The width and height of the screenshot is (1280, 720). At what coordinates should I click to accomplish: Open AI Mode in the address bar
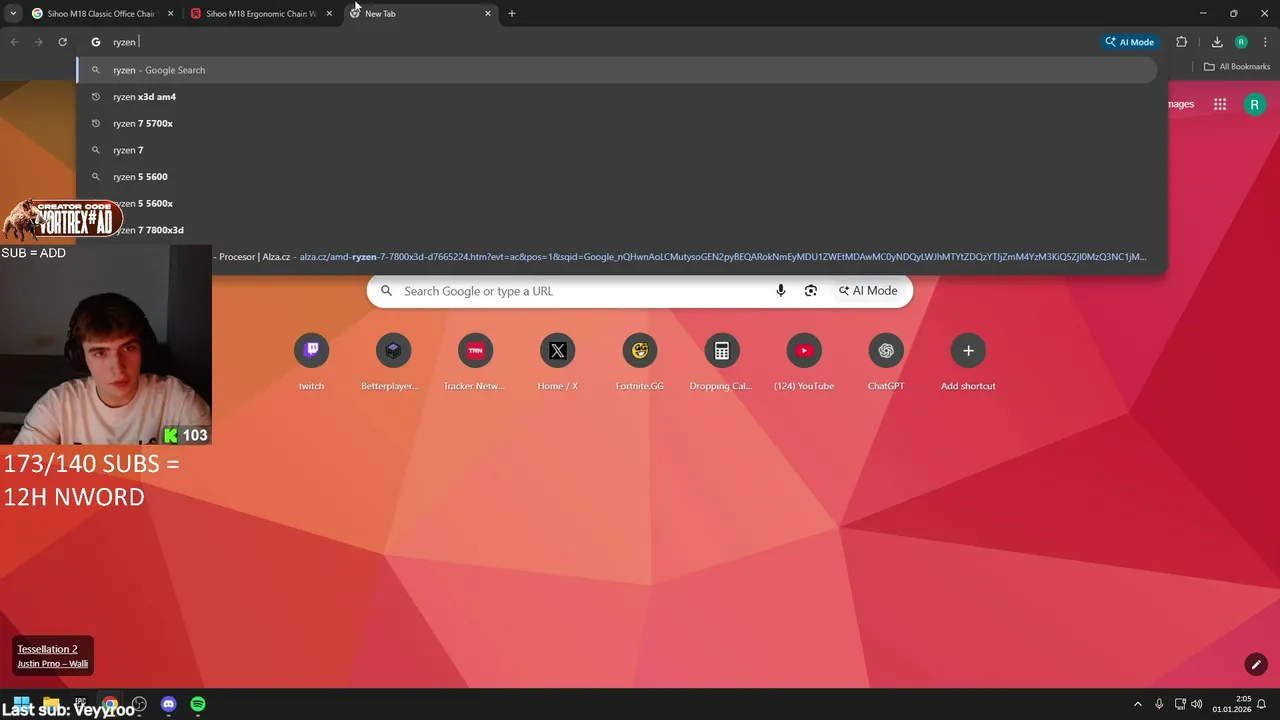(x=1130, y=42)
